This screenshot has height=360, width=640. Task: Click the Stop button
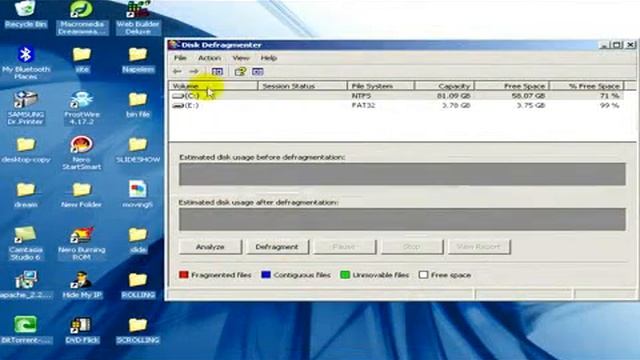coord(411,247)
